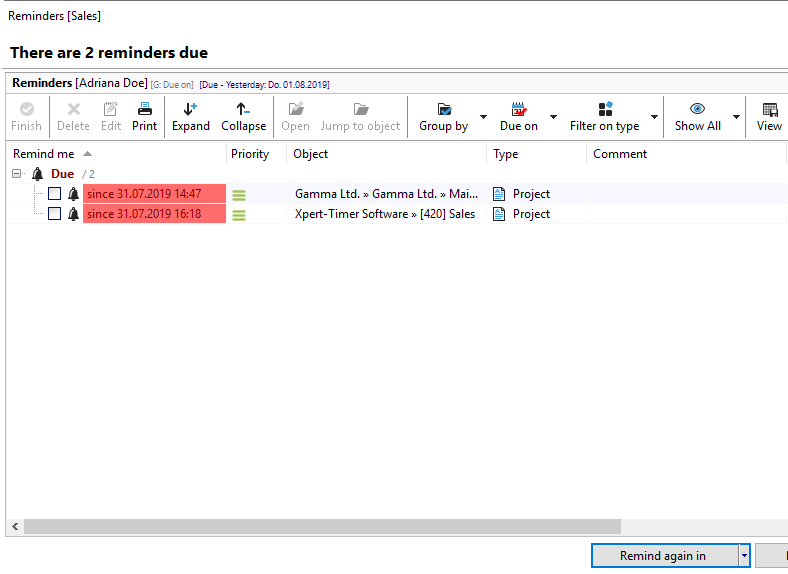
Task: Collapse the Due group tree node
Action: [17, 174]
